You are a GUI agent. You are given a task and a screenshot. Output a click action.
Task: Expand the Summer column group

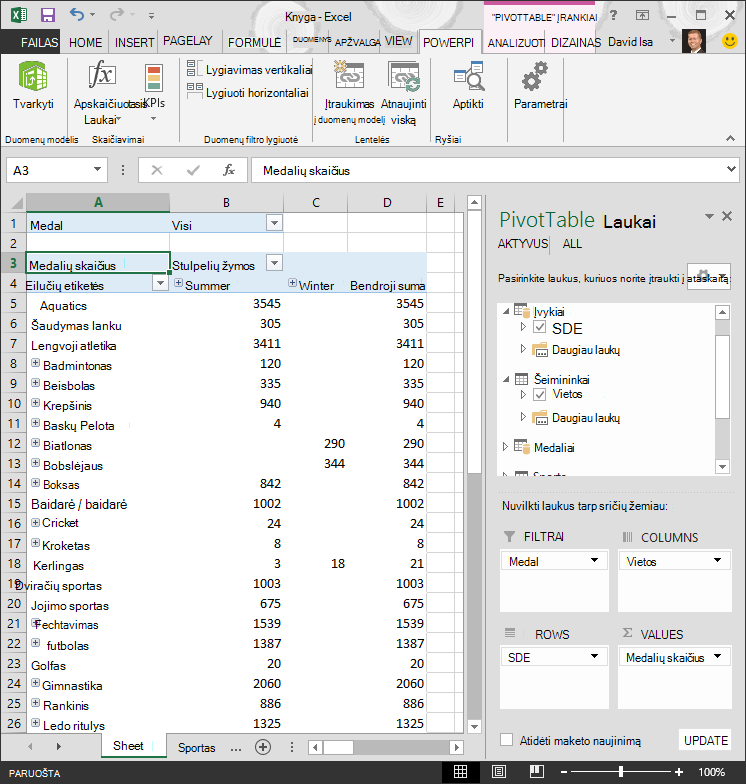click(178, 284)
